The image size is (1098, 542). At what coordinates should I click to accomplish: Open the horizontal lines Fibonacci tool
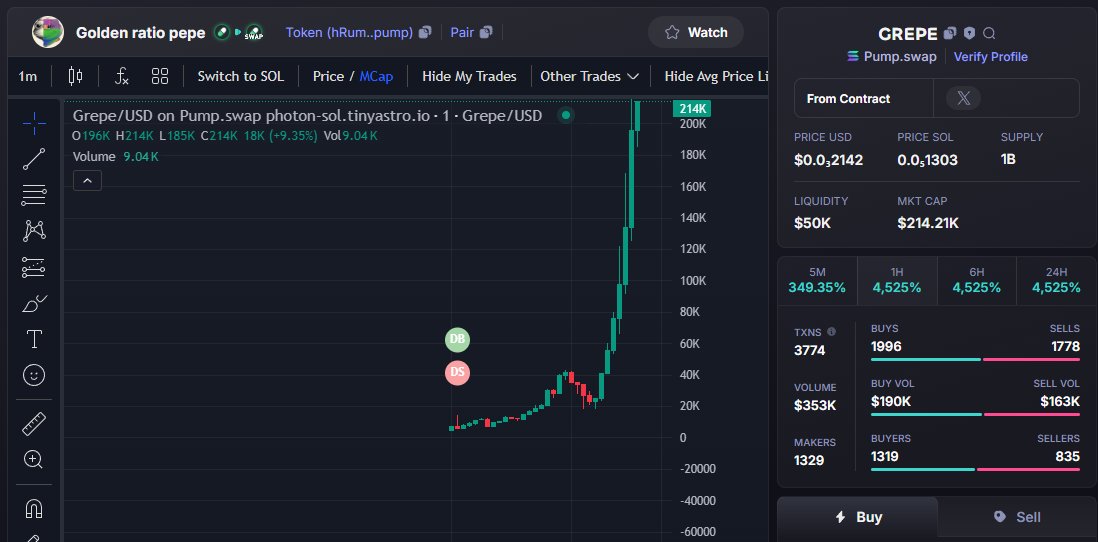34,195
